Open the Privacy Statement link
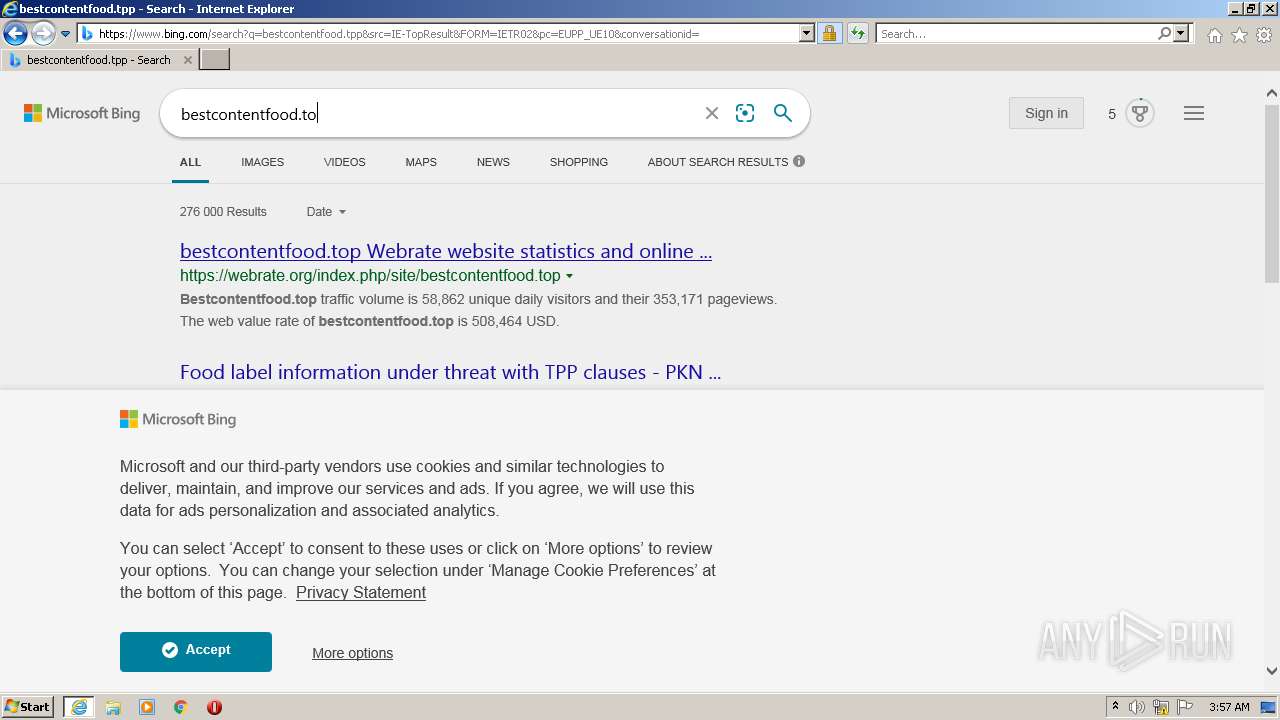1280x720 pixels. 361,592
